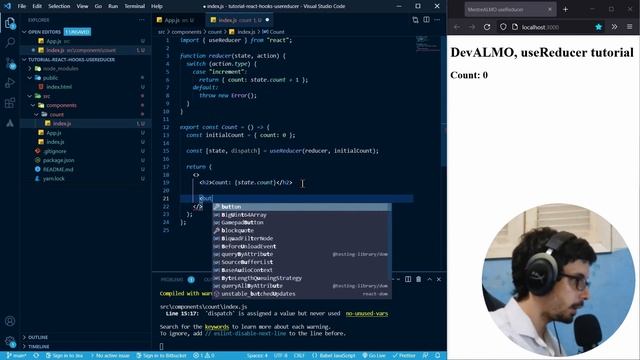Click Sign in to Bitbucket status item
Screen dimensions: 640x360
161,356
